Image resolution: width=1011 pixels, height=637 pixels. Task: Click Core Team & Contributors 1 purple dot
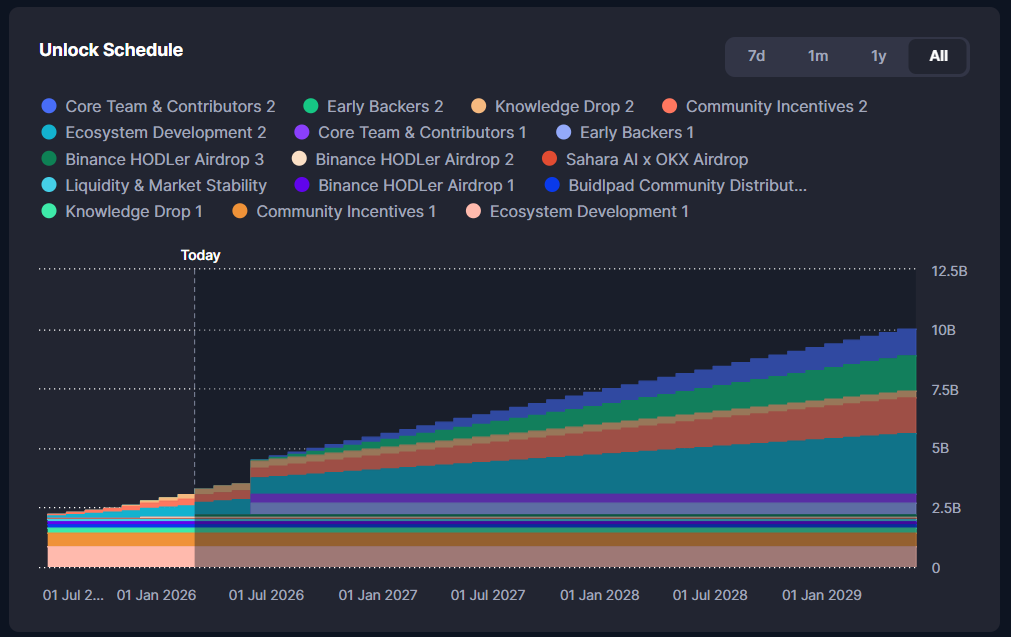click(302, 133)
